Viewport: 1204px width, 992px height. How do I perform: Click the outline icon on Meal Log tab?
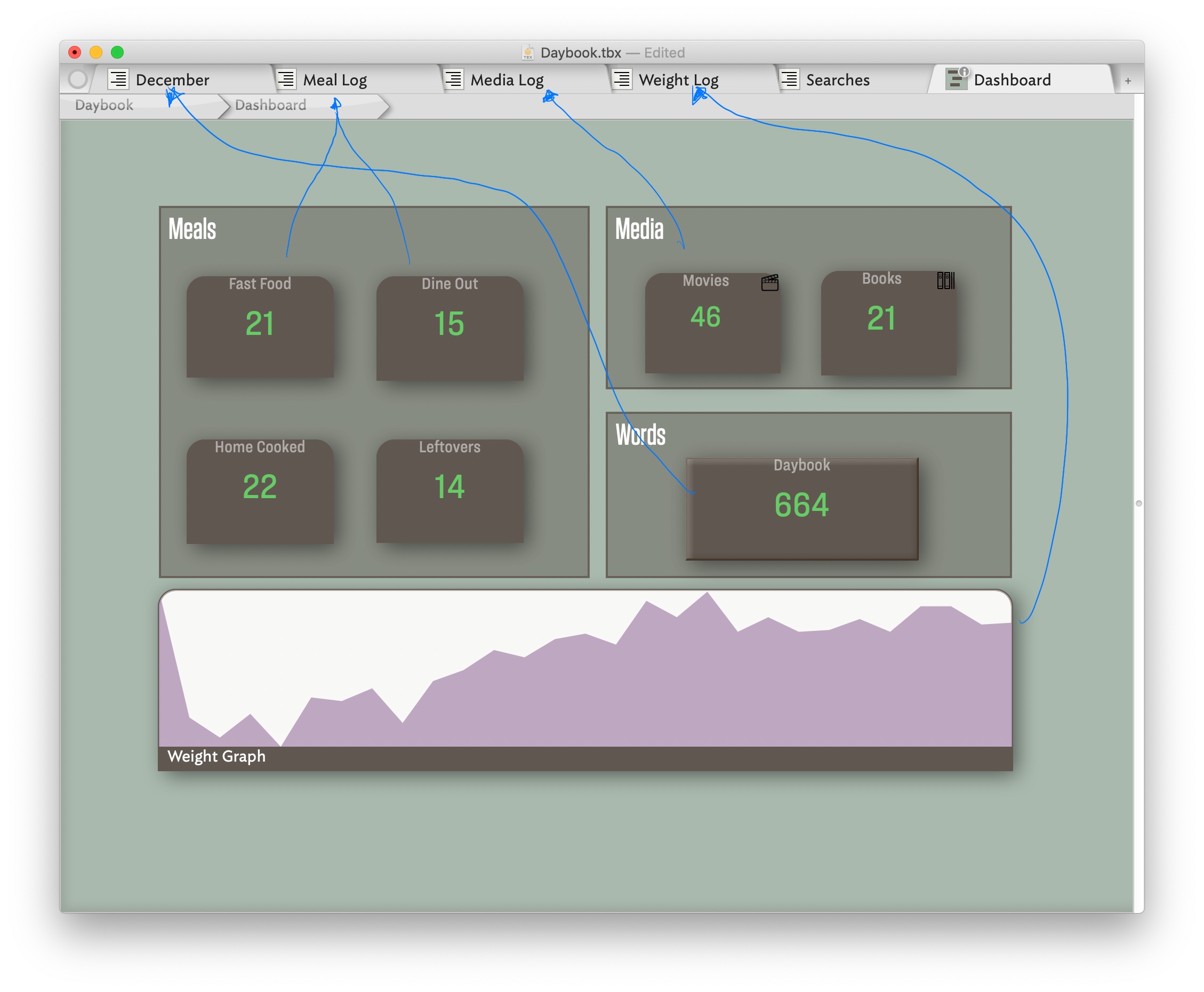[286, 79]
